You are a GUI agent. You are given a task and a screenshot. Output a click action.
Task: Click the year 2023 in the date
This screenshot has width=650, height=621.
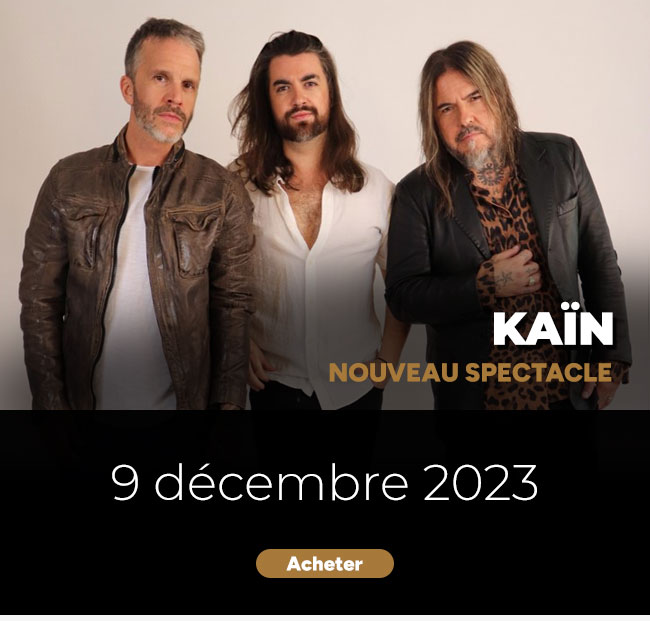click(x=480, y=483)
